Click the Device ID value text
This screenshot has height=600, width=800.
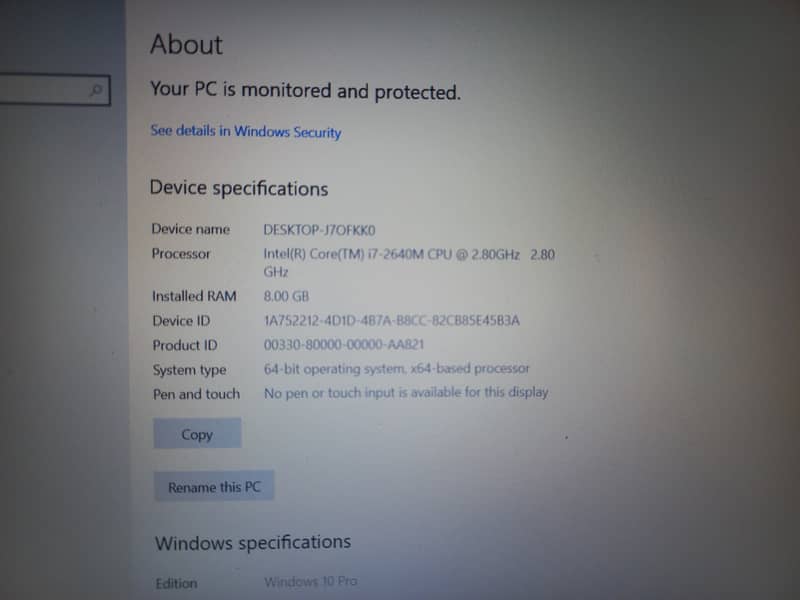tap(391, 320)
